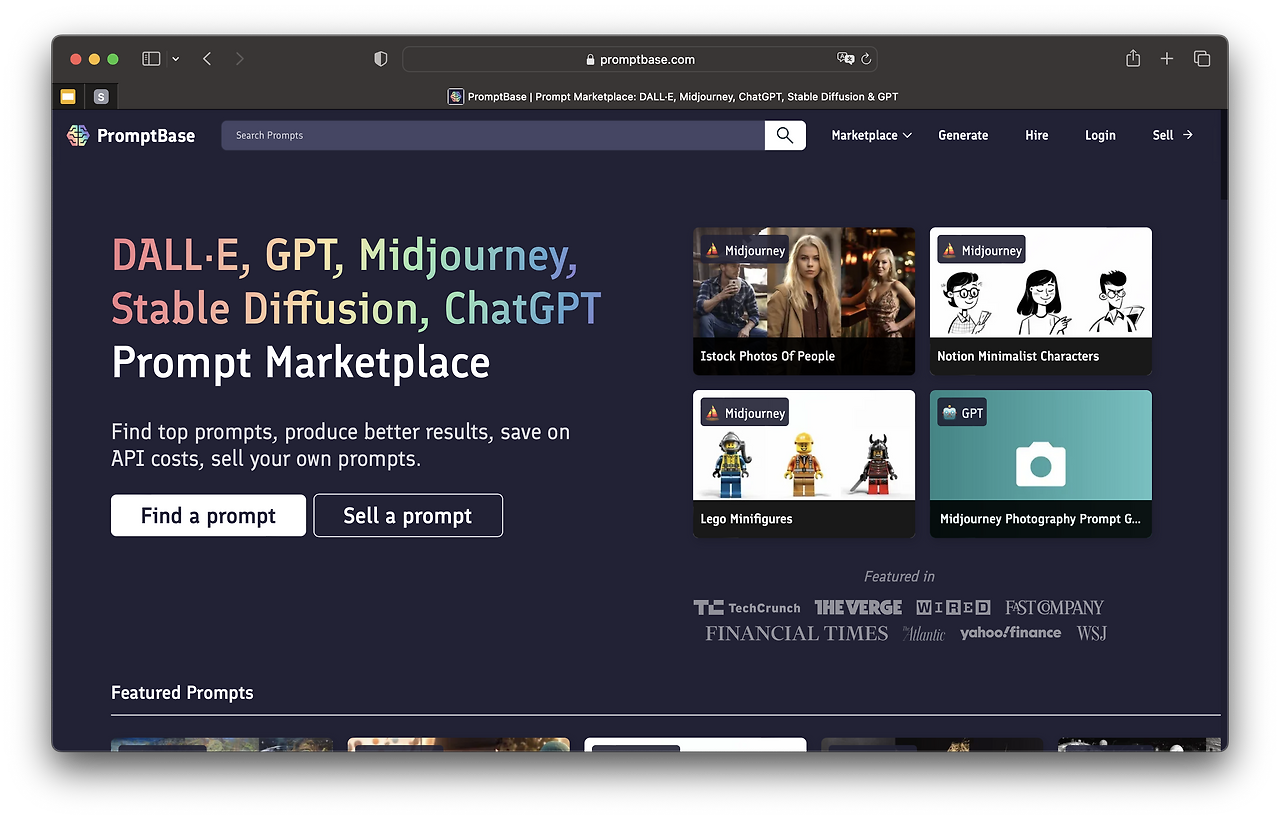Viewport: 1280px width, 820px height.
Task: Open a new tab with plus icon
Action: 1167,59
